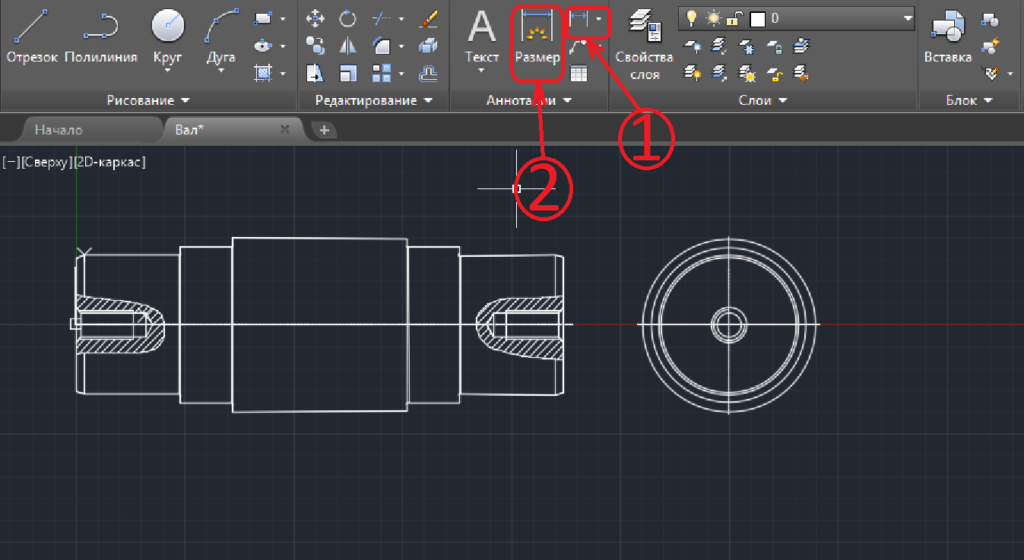
Task: Activate the Размер dimension tool
Action: [x=537, y=40]
